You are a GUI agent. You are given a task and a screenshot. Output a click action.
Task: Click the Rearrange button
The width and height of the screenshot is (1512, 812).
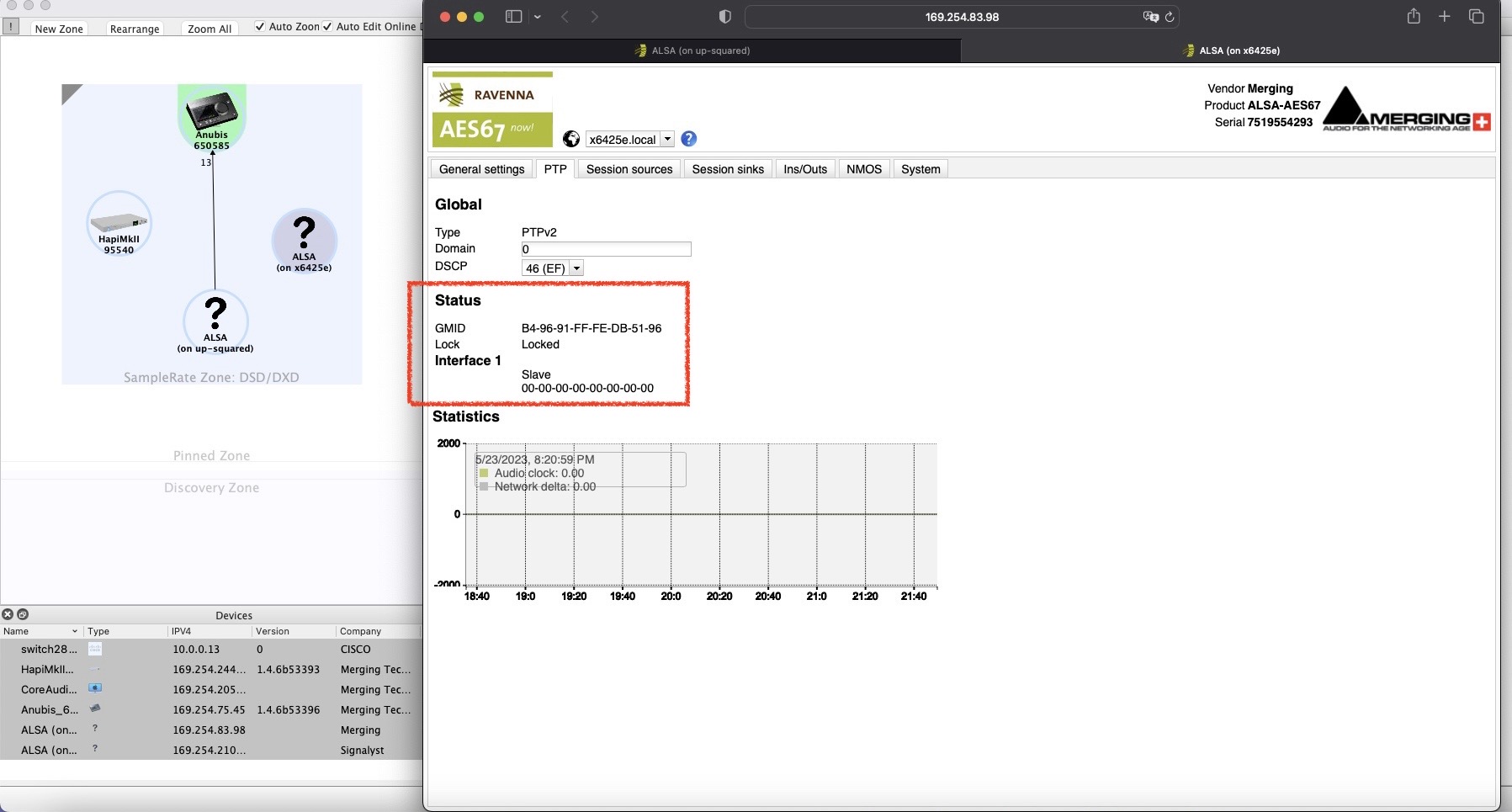click(x=135, y=29)
